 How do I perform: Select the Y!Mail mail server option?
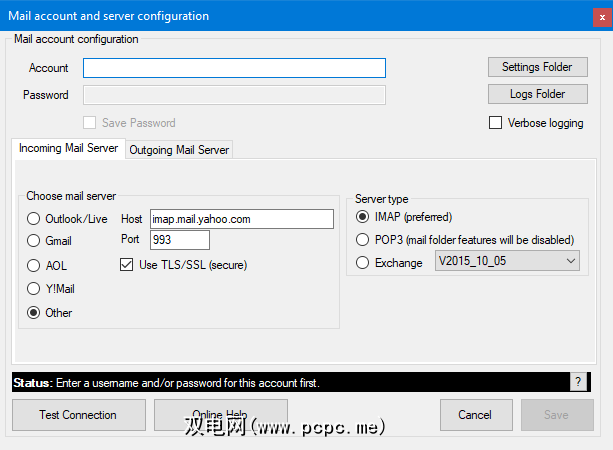pos(34,289)
